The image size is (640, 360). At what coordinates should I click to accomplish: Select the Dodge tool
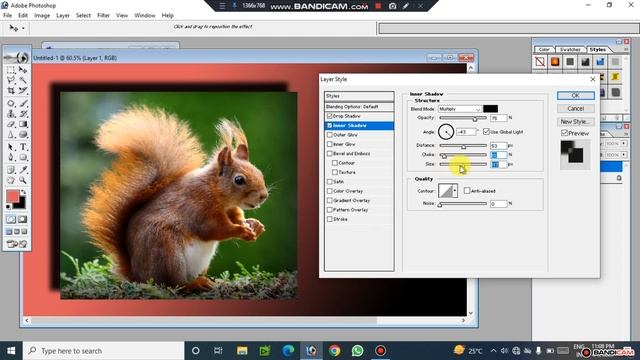[x=23, y=134]
